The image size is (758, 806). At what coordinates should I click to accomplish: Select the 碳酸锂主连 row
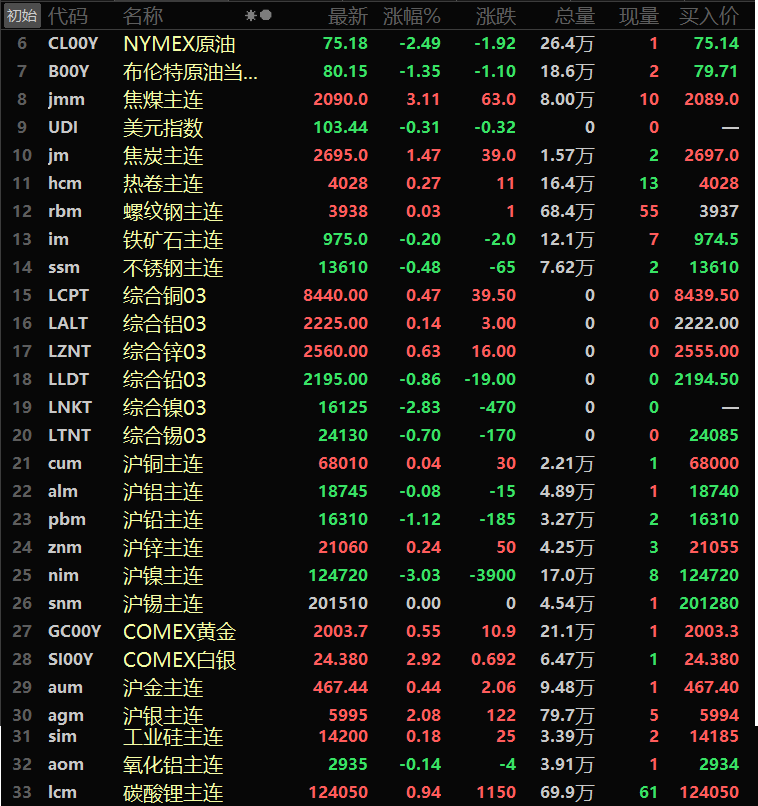379,793
